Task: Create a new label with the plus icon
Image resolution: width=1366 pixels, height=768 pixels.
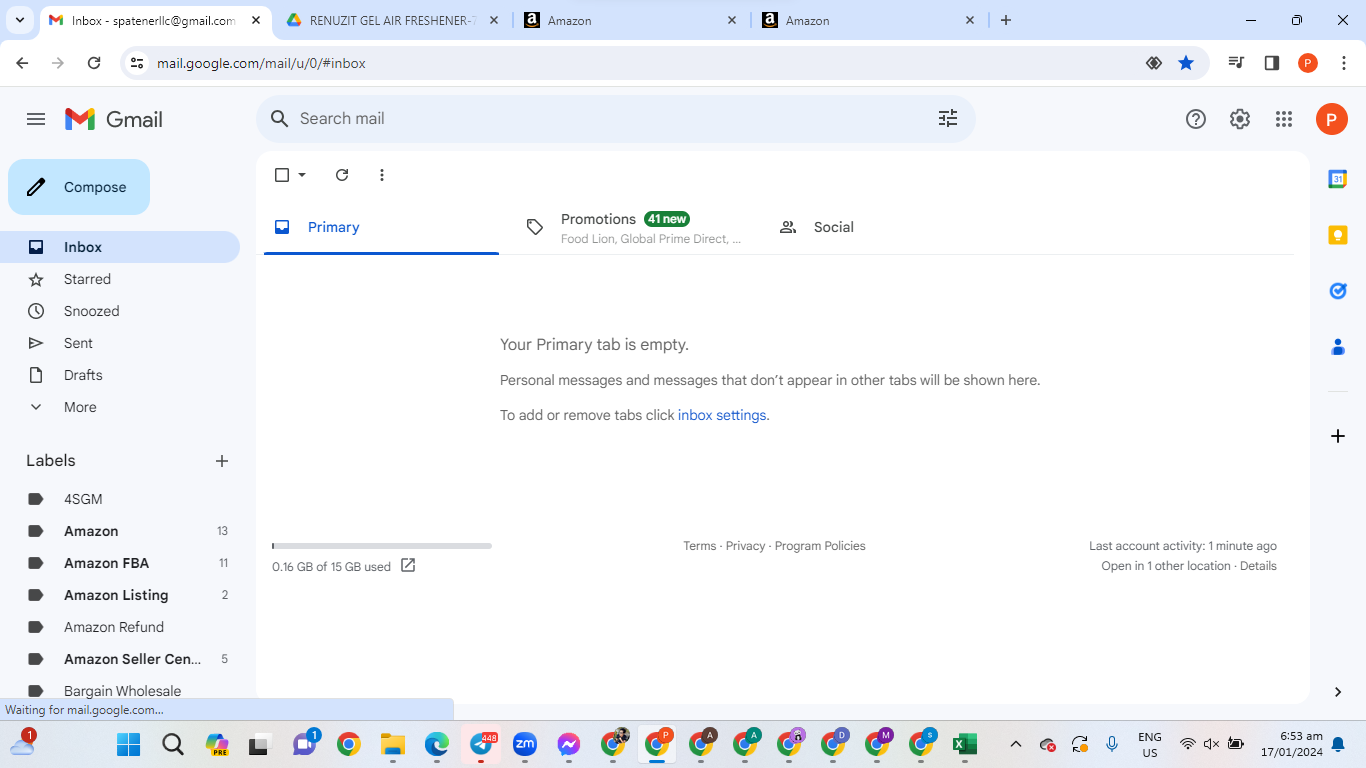Action: pos(222,461)
